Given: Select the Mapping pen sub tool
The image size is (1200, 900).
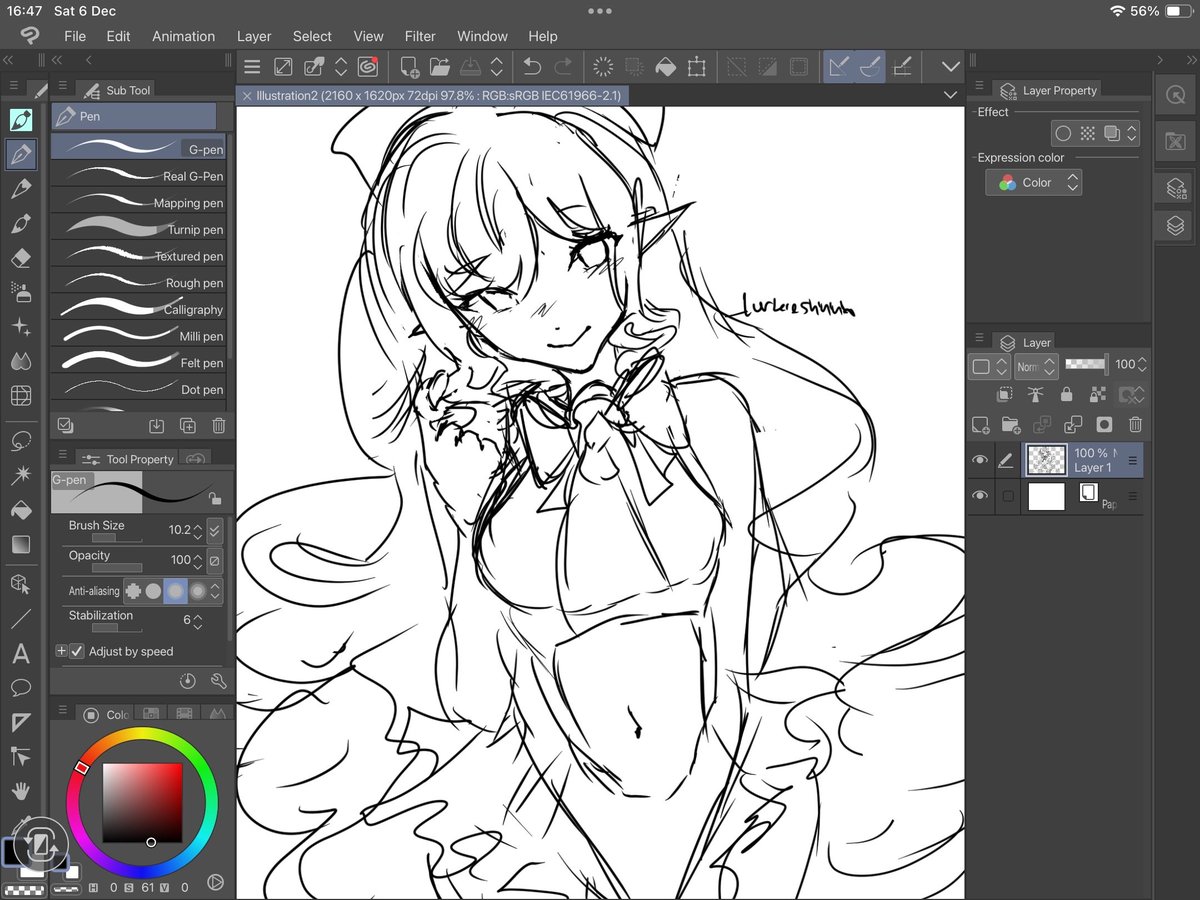Looking at the screenshot, I should [139, 202].
